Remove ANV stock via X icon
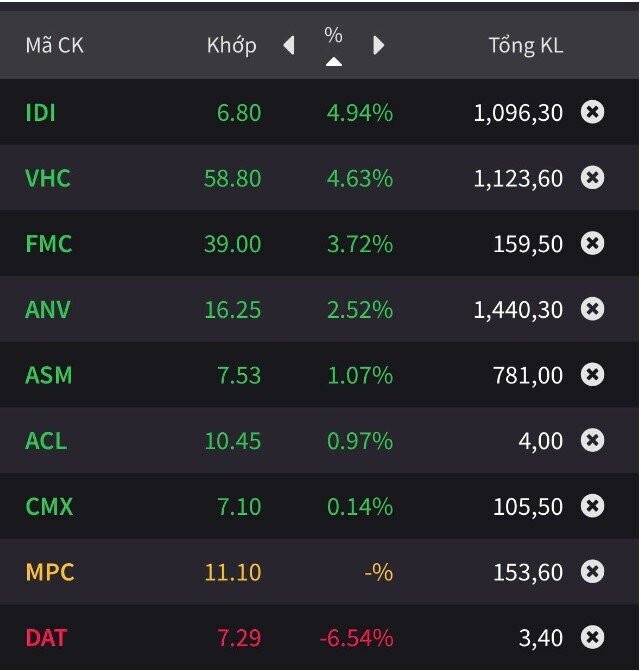Image resolution: width=641 pixels, height=671 pixels. pos(592,309)
